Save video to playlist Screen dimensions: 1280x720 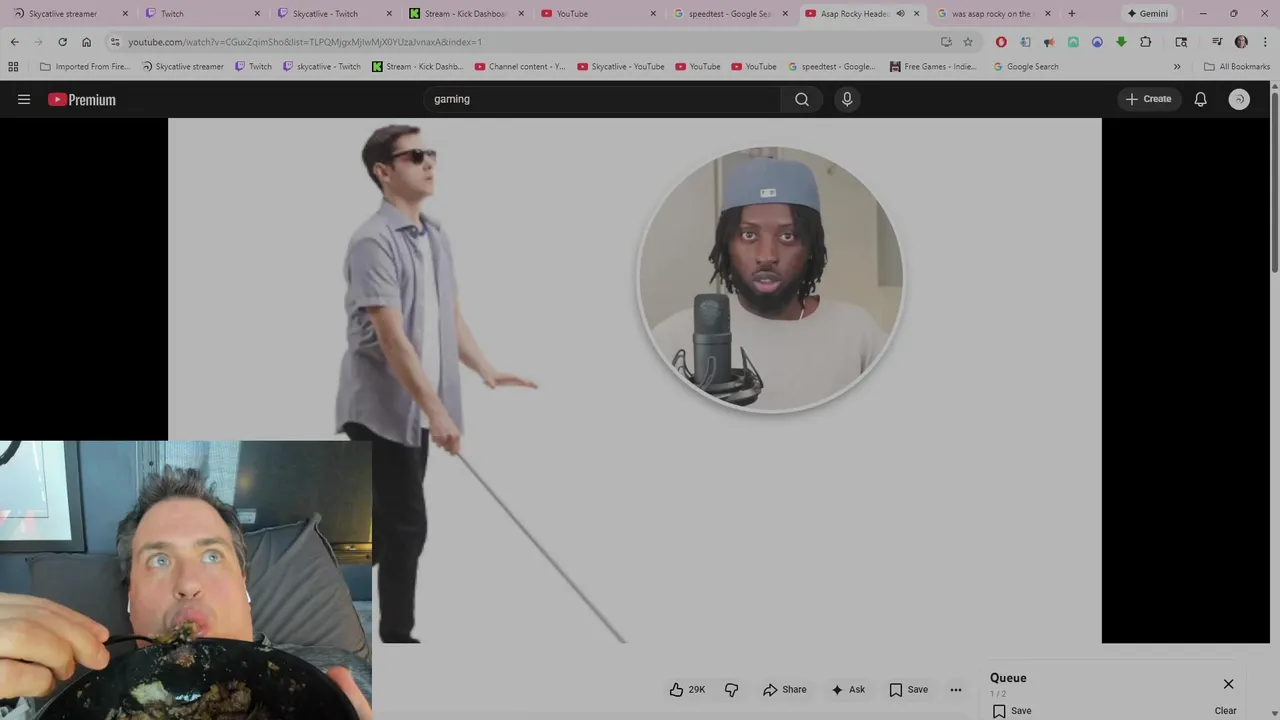click(x=909, y=689)
